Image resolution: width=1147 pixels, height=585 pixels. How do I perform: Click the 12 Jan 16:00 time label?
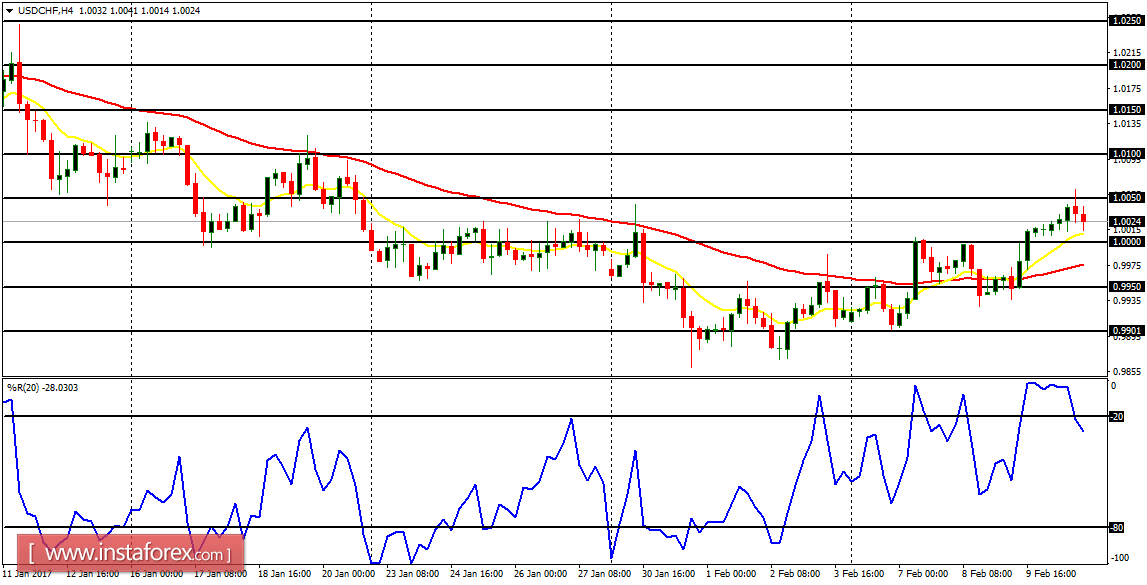coord(91,575)
